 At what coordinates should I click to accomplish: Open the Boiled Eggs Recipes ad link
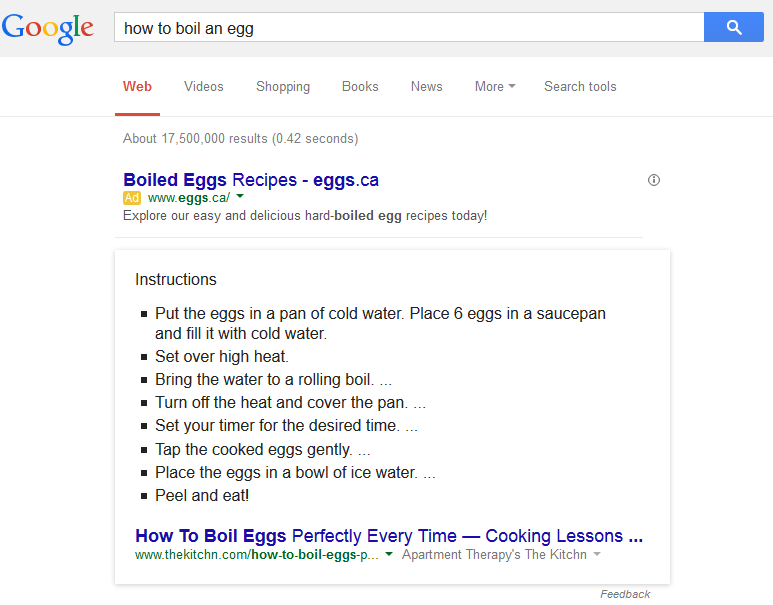[251, 180]
